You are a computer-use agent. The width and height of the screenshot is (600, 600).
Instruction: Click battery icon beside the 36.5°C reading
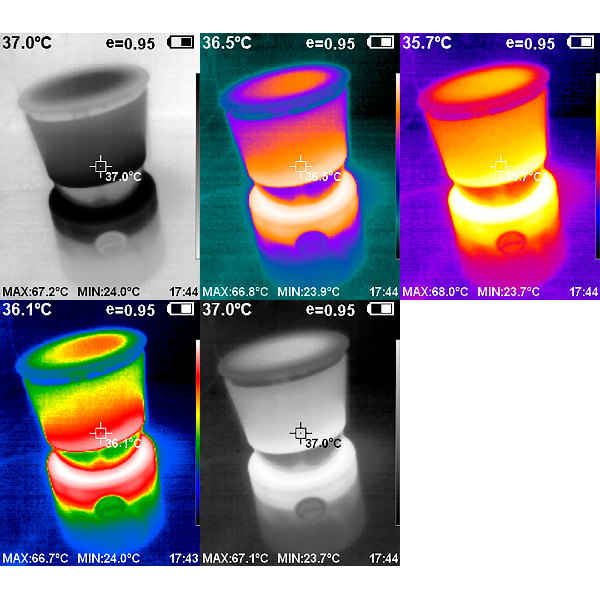pyautogui.click(x=381, y=43)
